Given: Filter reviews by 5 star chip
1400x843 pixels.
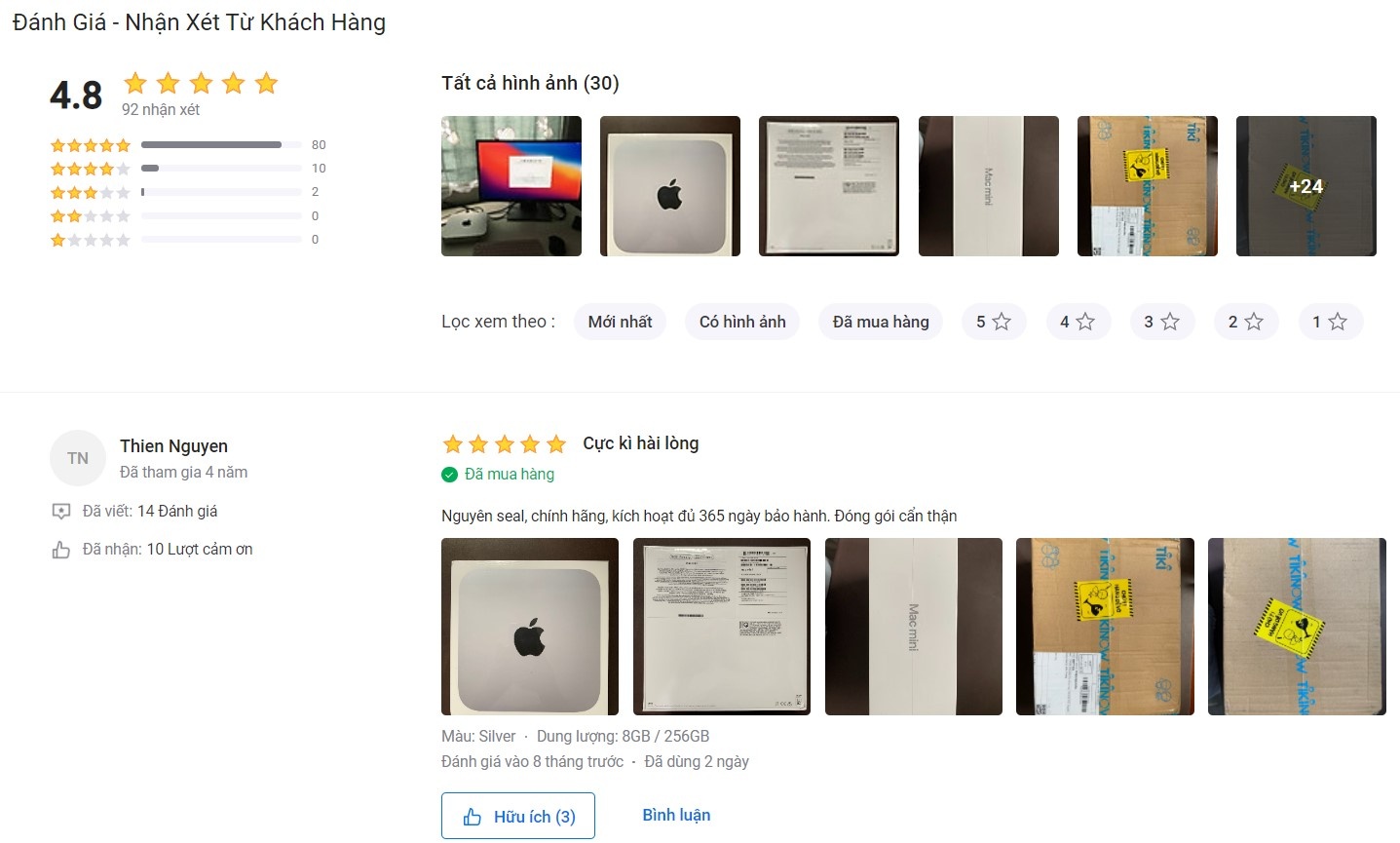Looking at the screenshot, I should (x=994, y=322).
